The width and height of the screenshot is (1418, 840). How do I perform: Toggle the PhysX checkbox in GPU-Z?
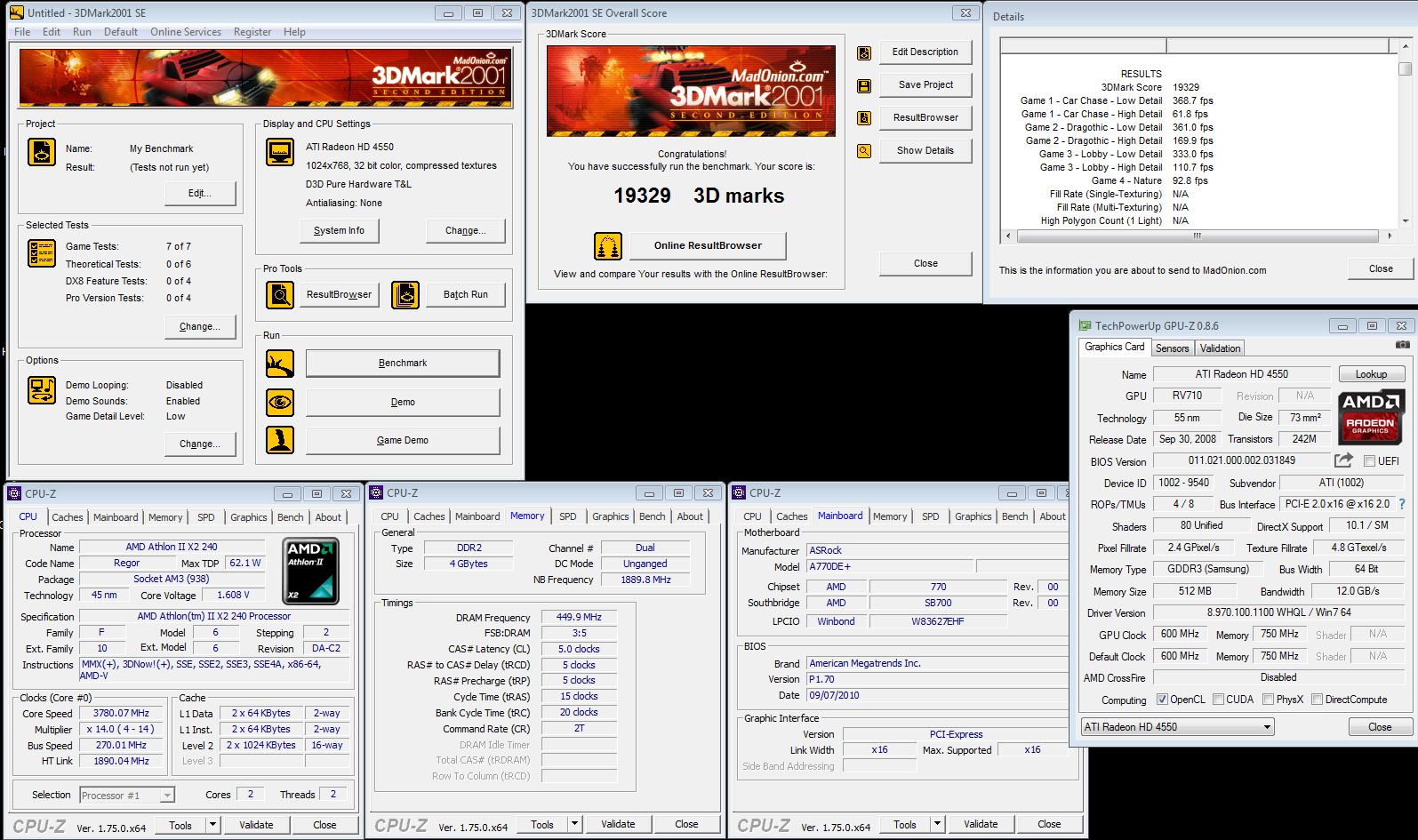[1268, 700]
